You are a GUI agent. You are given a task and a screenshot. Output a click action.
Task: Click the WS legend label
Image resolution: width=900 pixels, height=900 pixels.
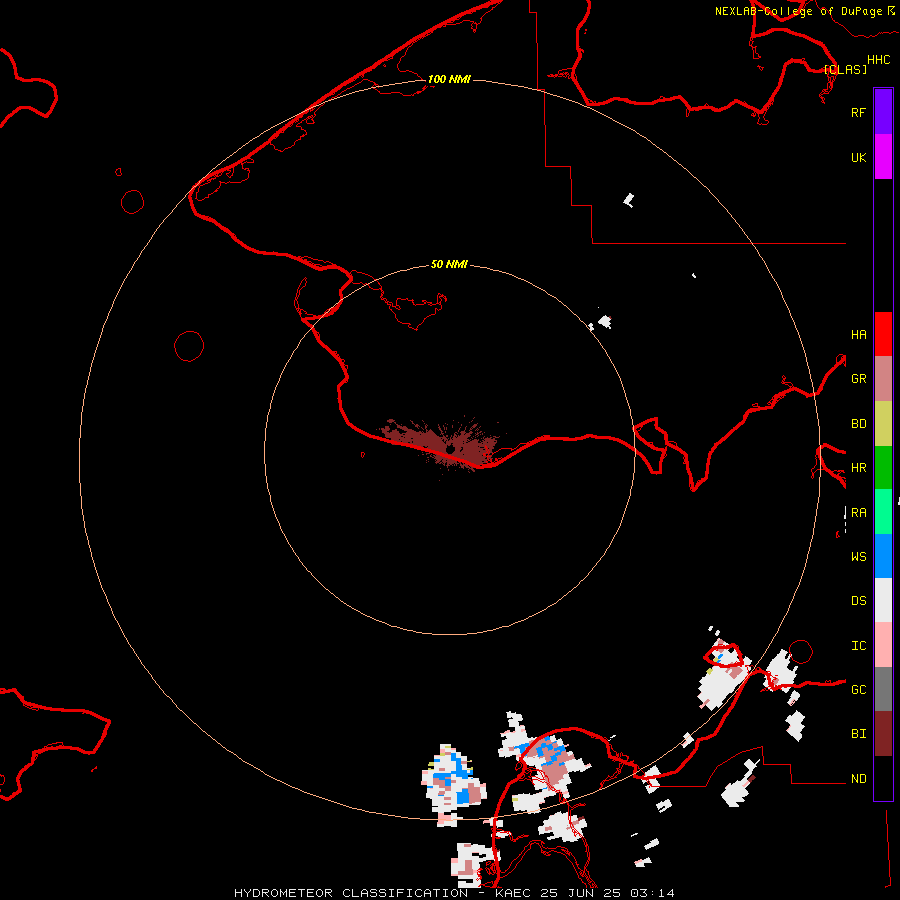858,556
